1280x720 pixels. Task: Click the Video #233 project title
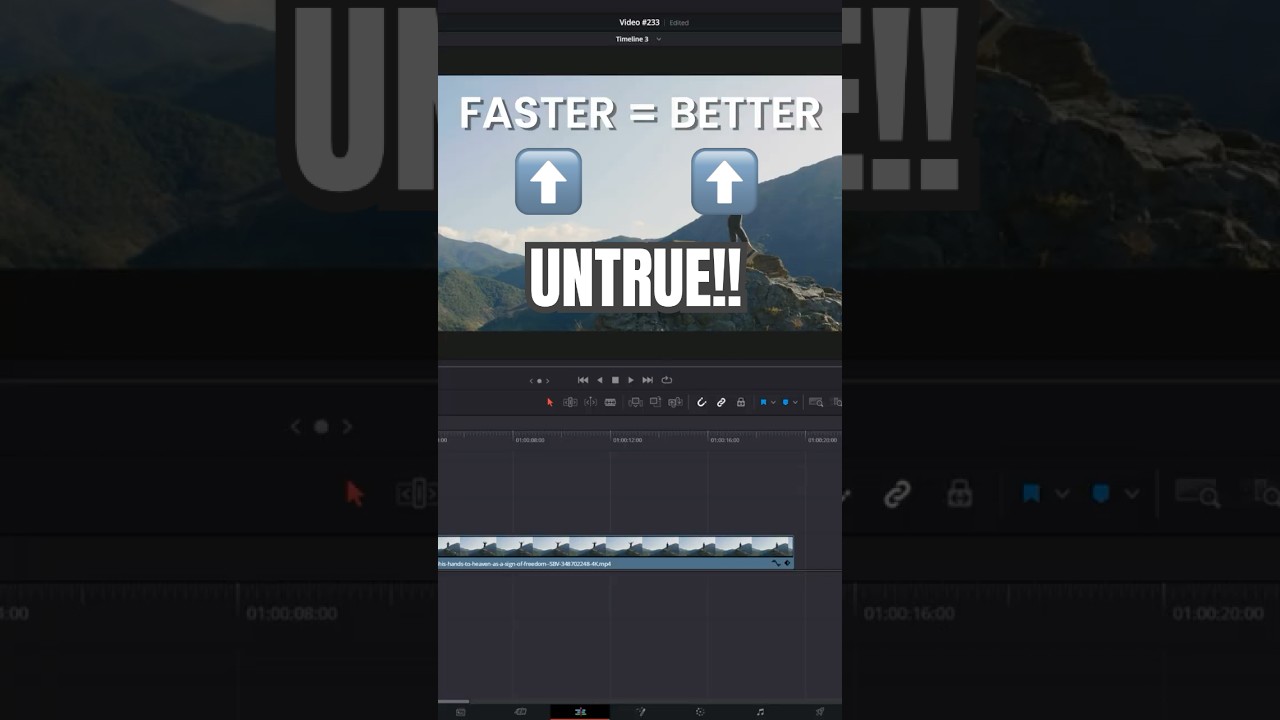(x=639, y=22)
